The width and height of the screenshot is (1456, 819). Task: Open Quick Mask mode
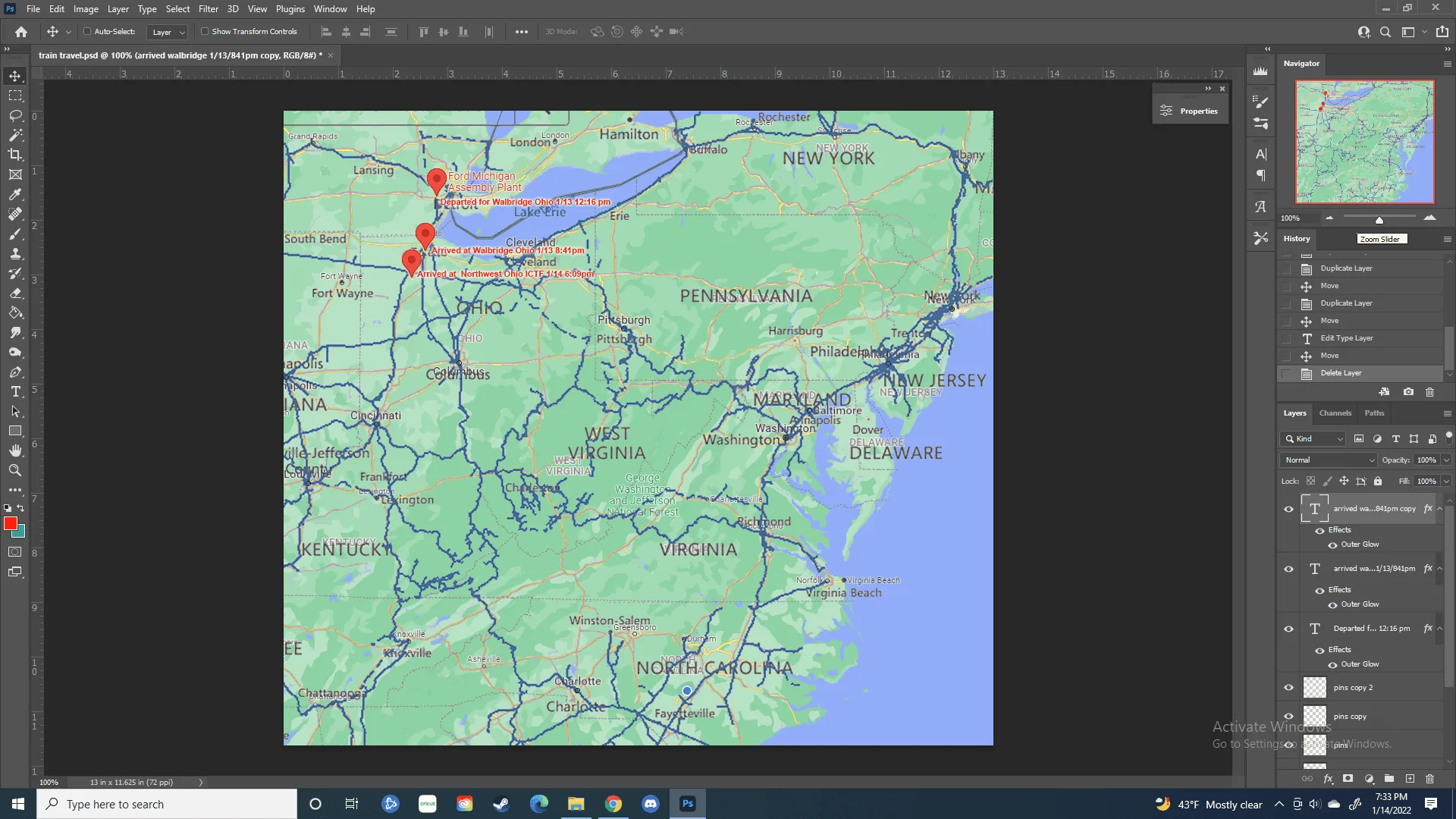point(15,552)
